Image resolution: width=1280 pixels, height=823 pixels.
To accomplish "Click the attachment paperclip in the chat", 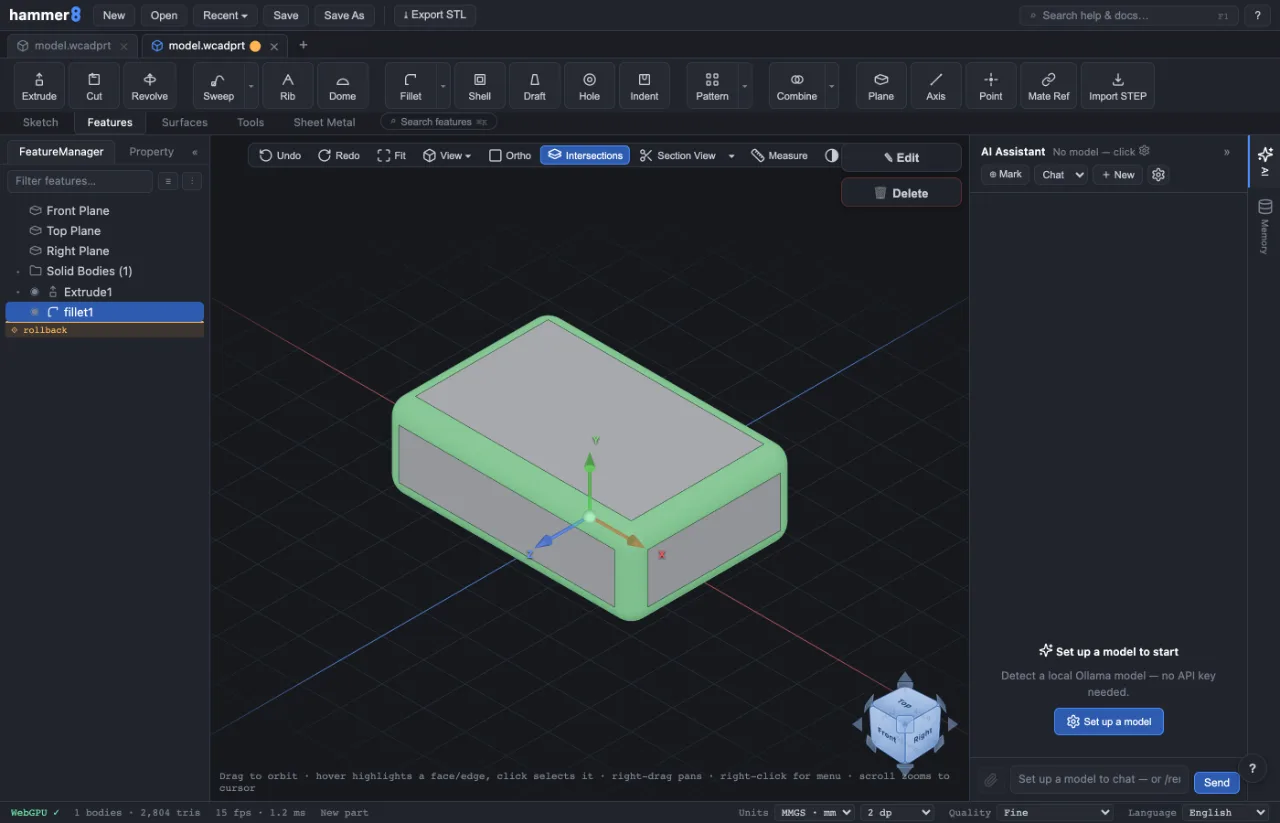I will [991, 780].
